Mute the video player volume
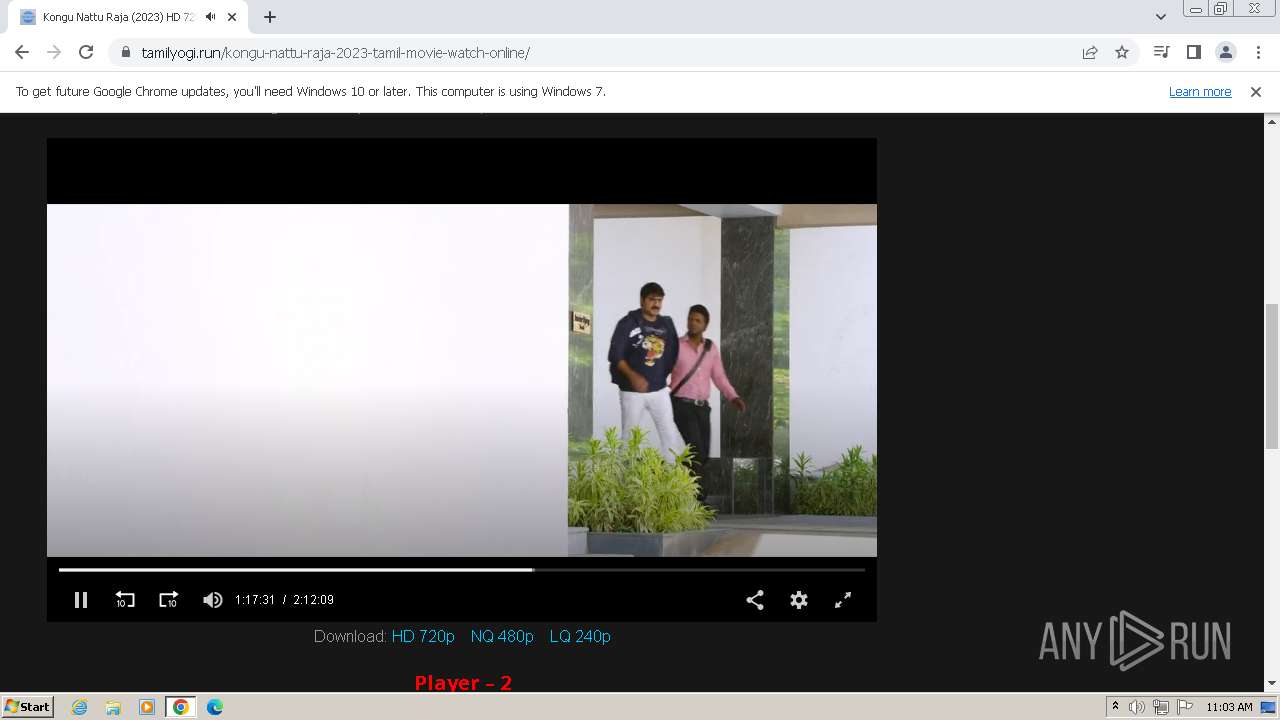Viewport: 1280px width, 720px height. tap(212, 600)
